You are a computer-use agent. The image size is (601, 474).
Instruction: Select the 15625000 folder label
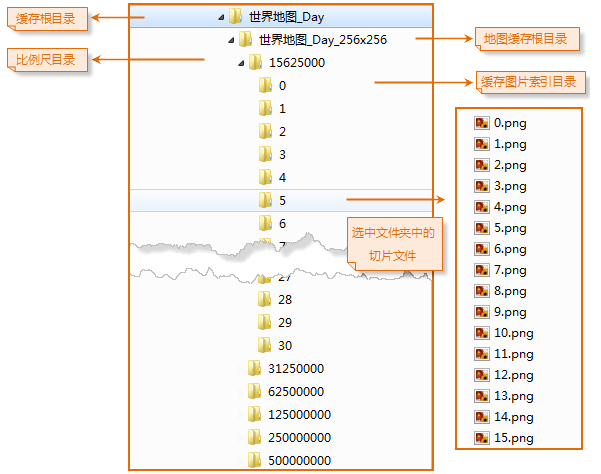[297, 63]
